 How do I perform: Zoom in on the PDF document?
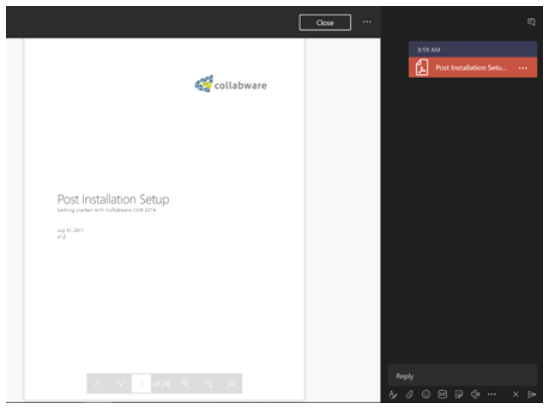point(186,383)
